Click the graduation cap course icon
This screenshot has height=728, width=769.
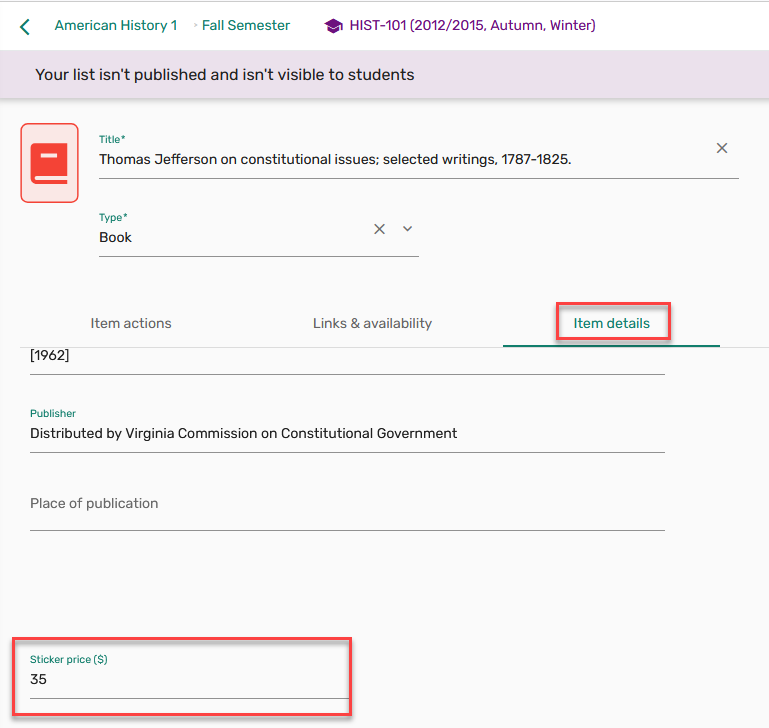[333, 26]
